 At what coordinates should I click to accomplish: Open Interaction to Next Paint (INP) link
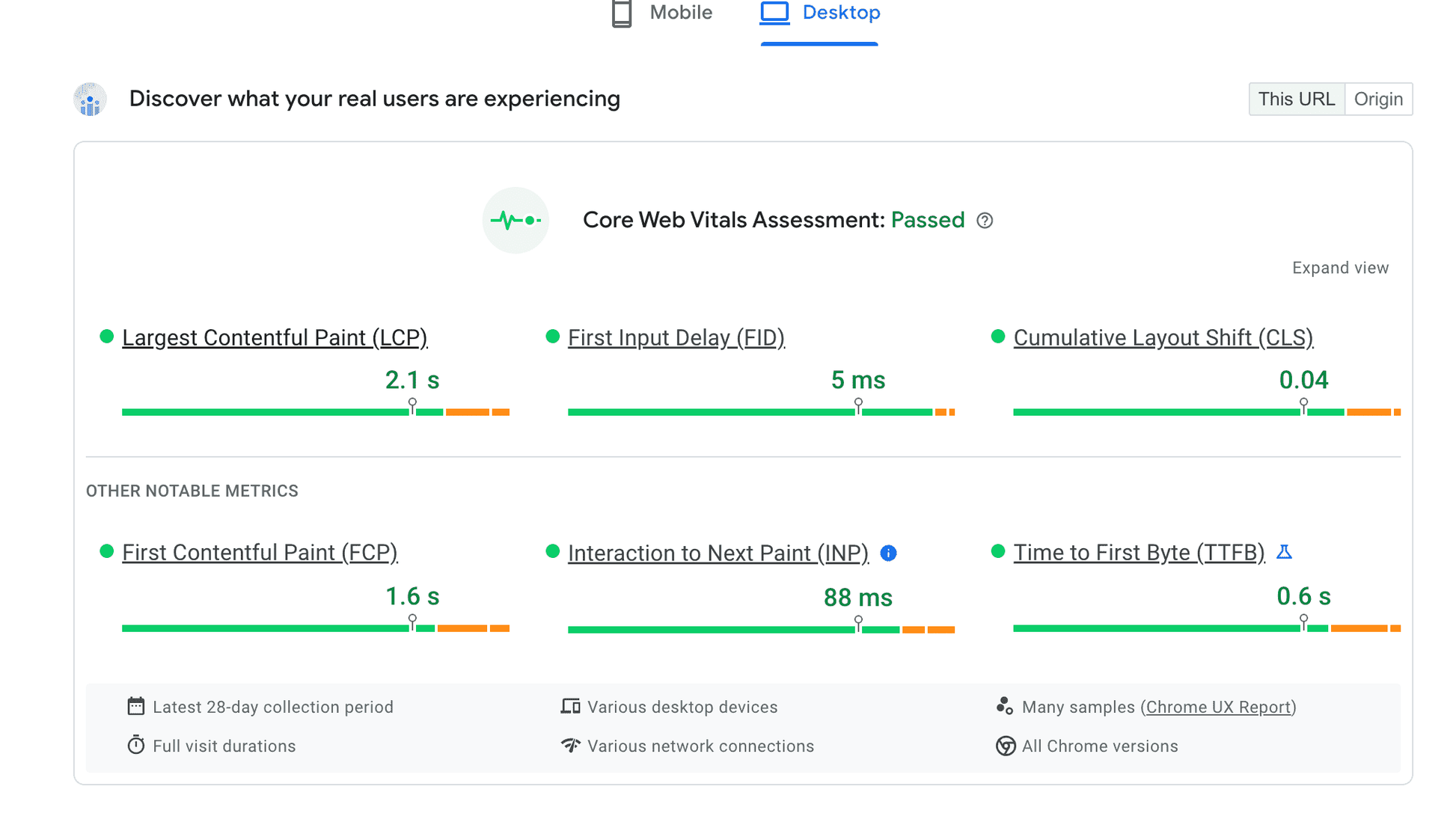[x=718, y=553]
